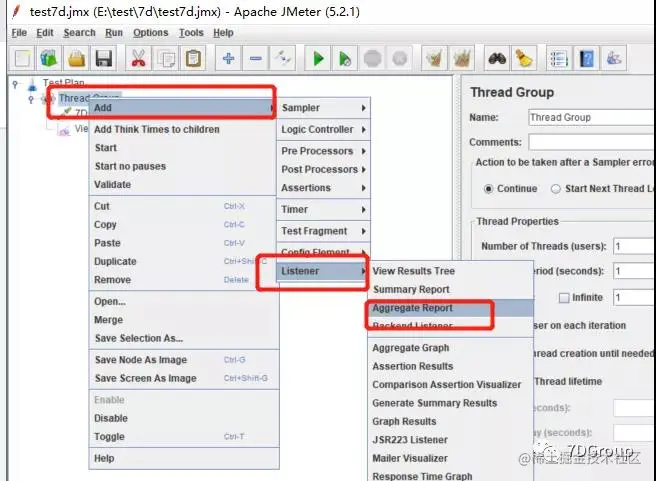Expand the Sampler submenu

click(323, 108)
